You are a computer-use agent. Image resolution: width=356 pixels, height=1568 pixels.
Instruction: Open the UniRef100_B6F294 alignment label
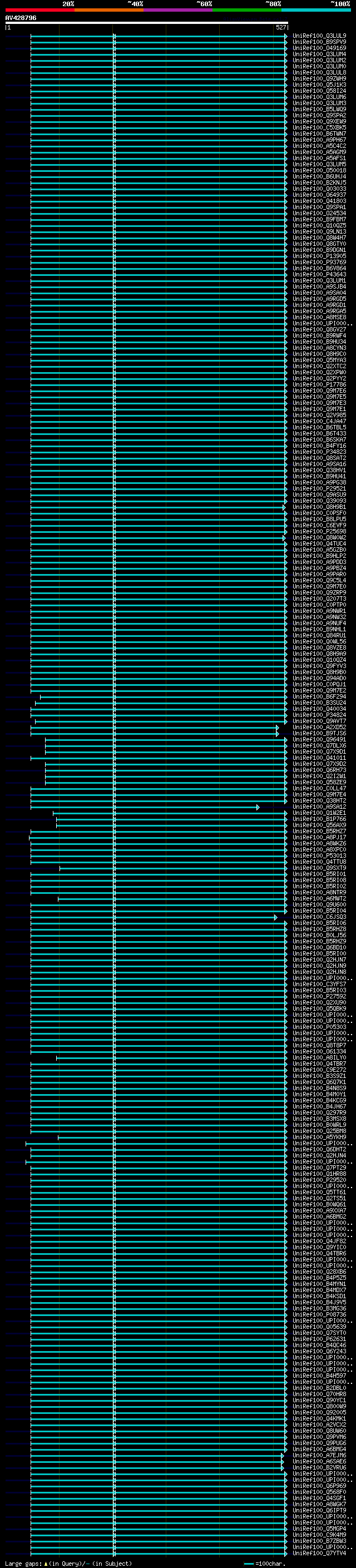click(319, 697)
